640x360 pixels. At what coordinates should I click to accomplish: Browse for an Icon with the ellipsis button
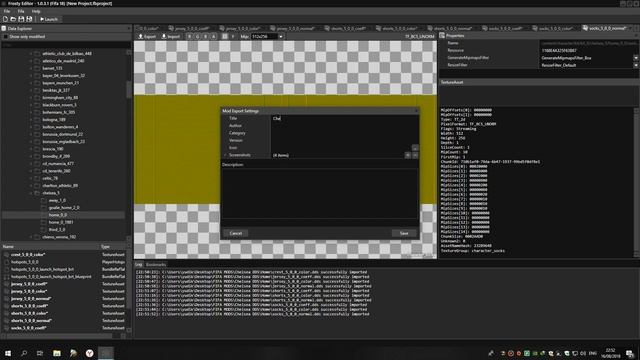pyautogui.click(x=415, y=148)
